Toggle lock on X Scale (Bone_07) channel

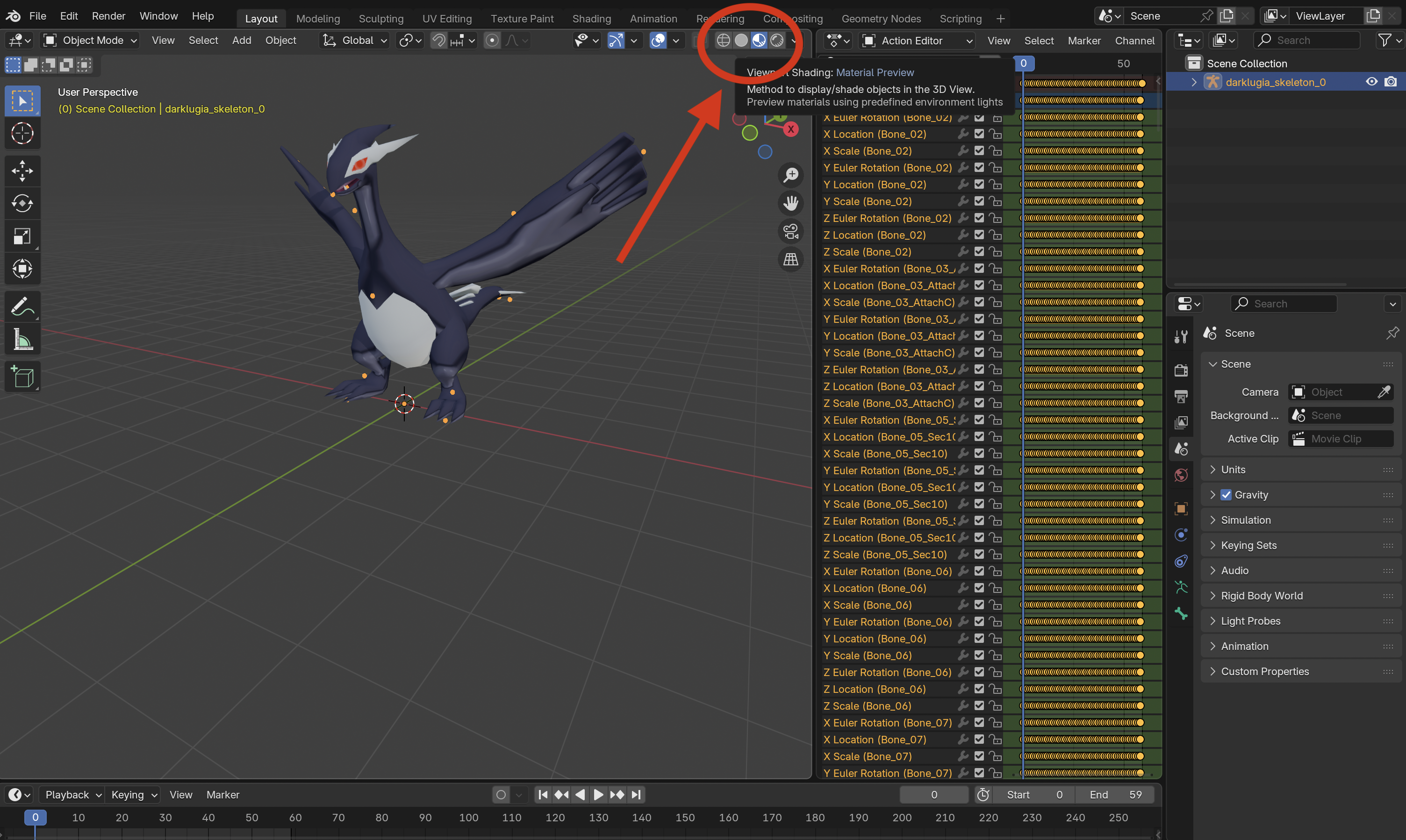pos(995,757)
